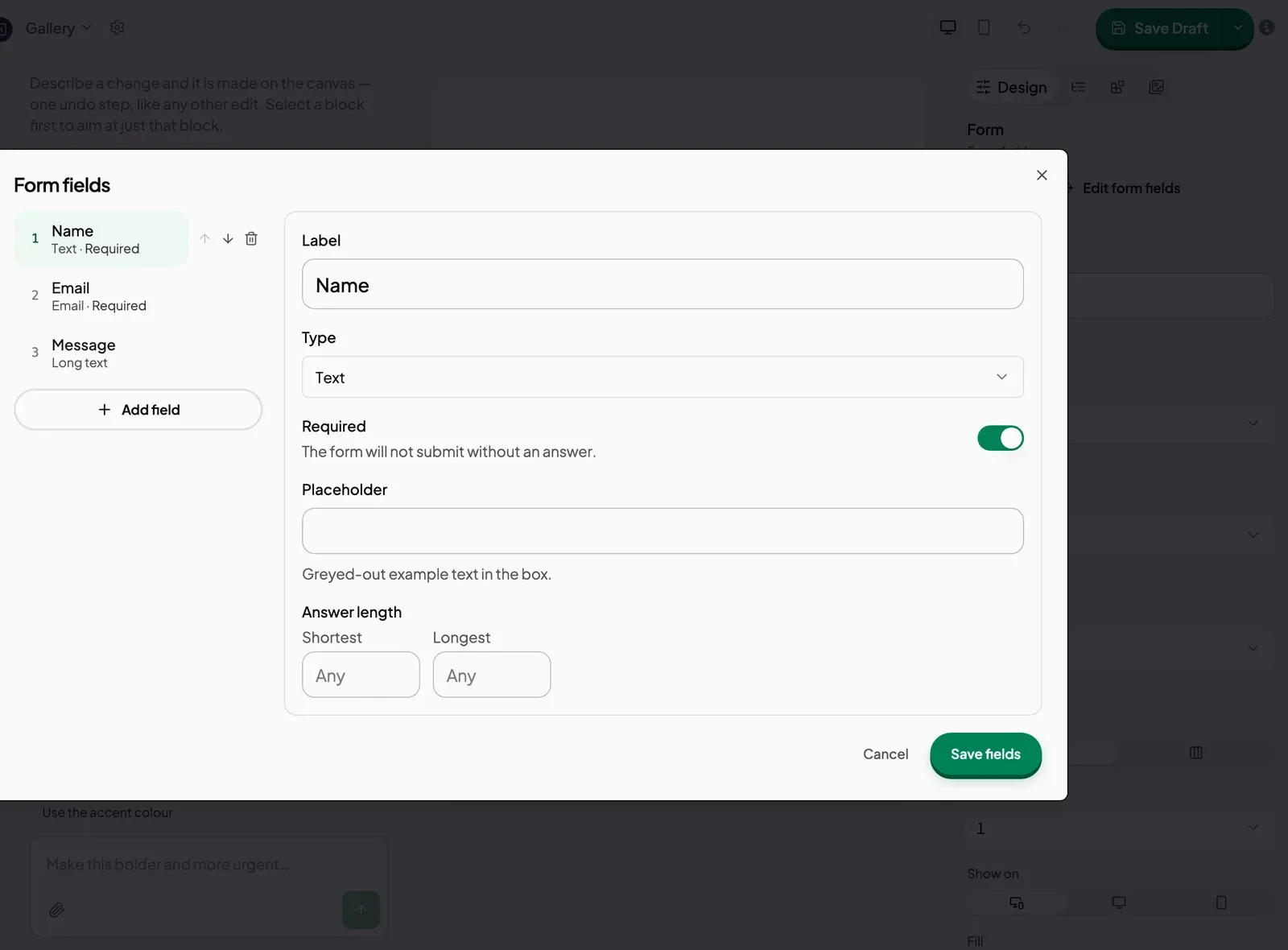Screen dimensions: 1288x950
Task: Select the Name field in list
Action: [101, 239]
